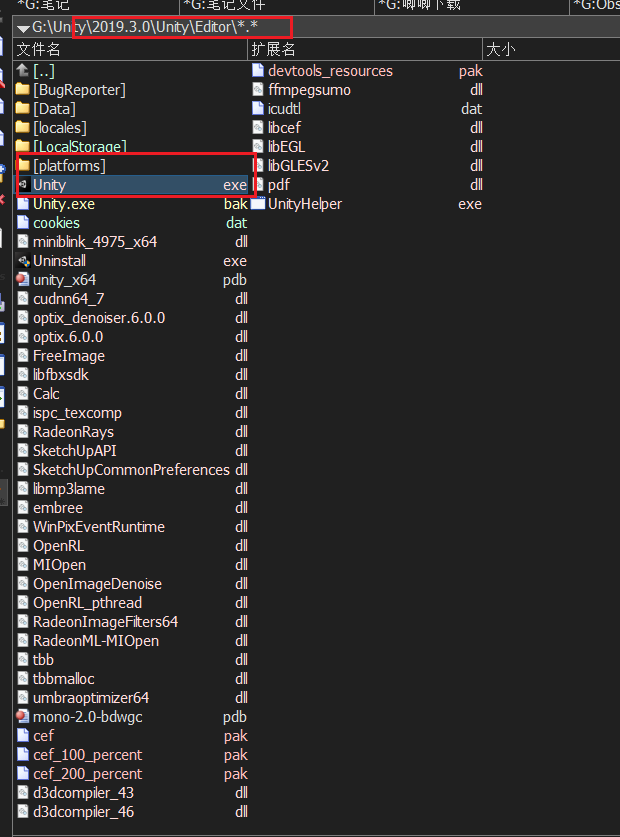
Task: Select ispc_texcomp dll file
Action: point(132,413)
